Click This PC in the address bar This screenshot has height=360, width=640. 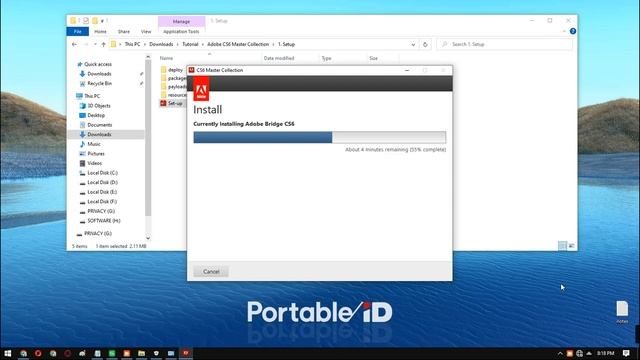click(x=132, y=44)
